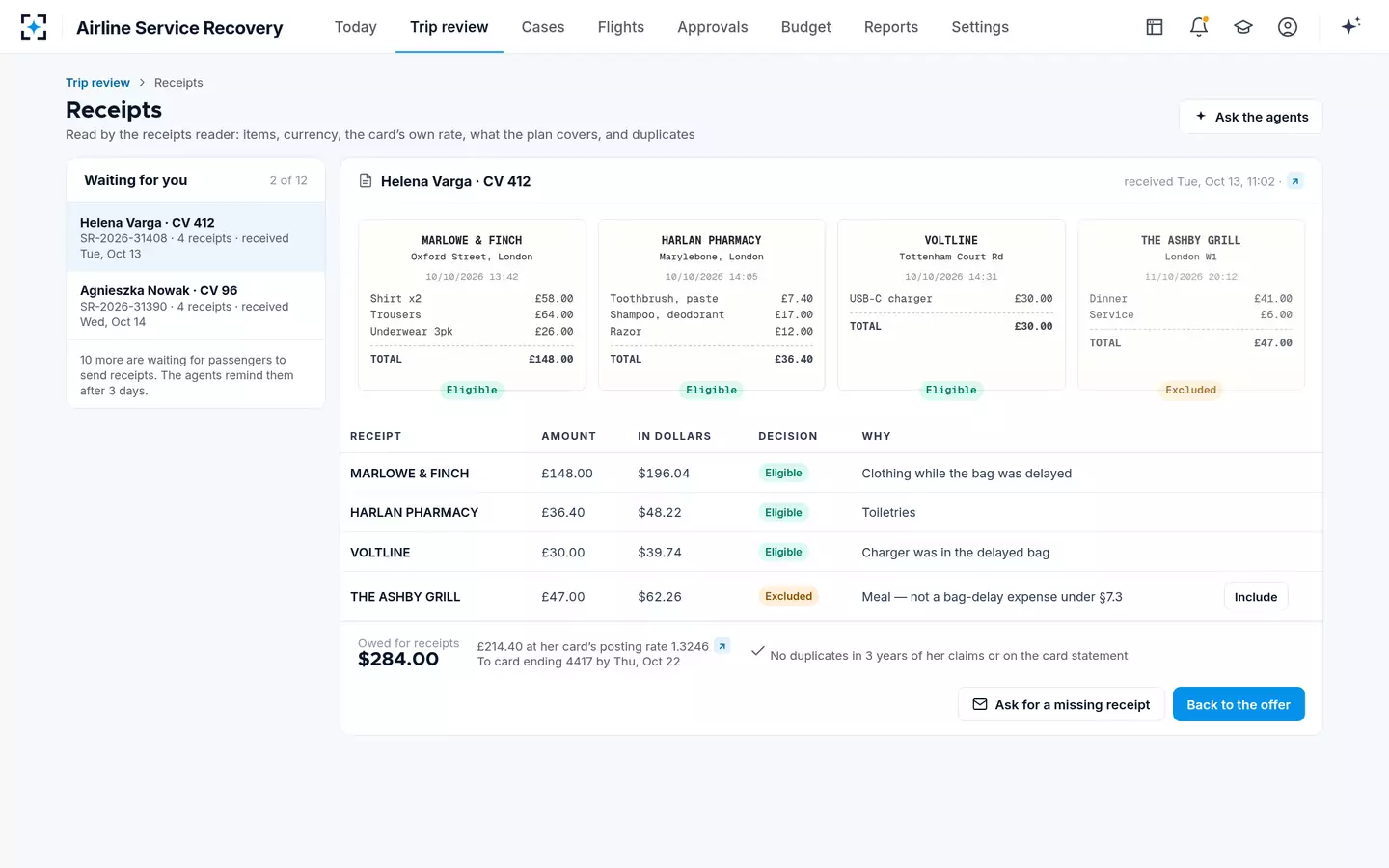Screen dimensions: 1389x868
Task: Open the Settings tab
Action: click(980, 27)
